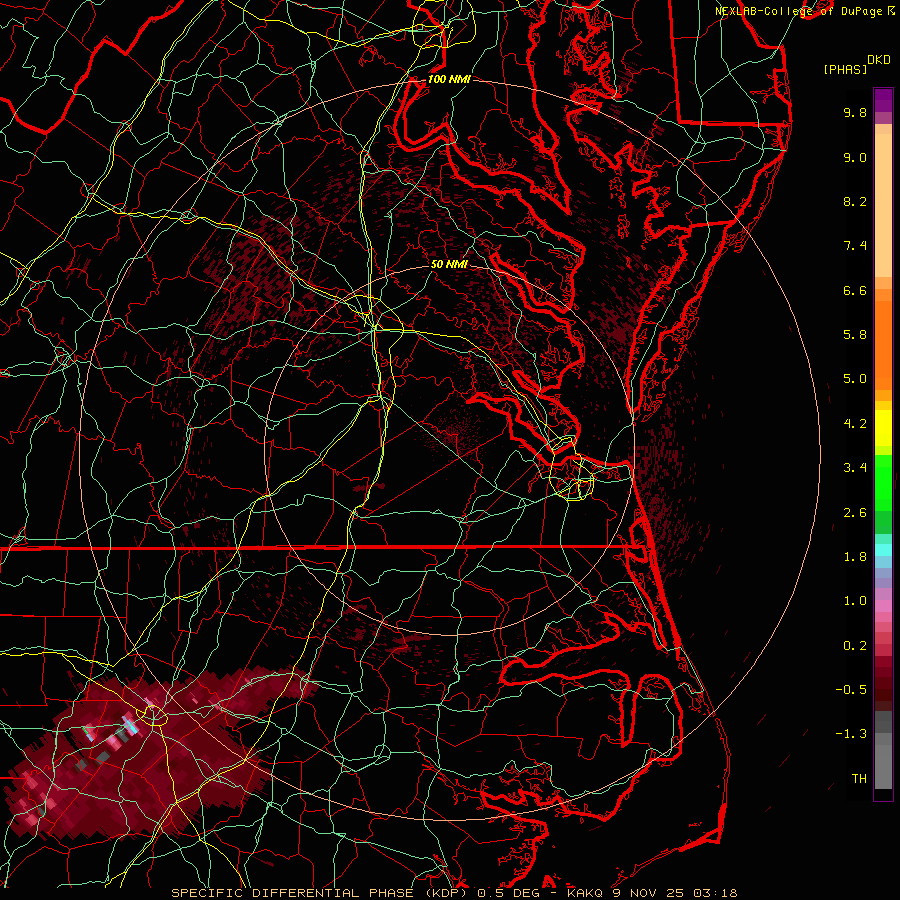Select the 7.4 scale value
Image resolution: width=900 pixels, height=900 pixels.
[x=855, y=246]
